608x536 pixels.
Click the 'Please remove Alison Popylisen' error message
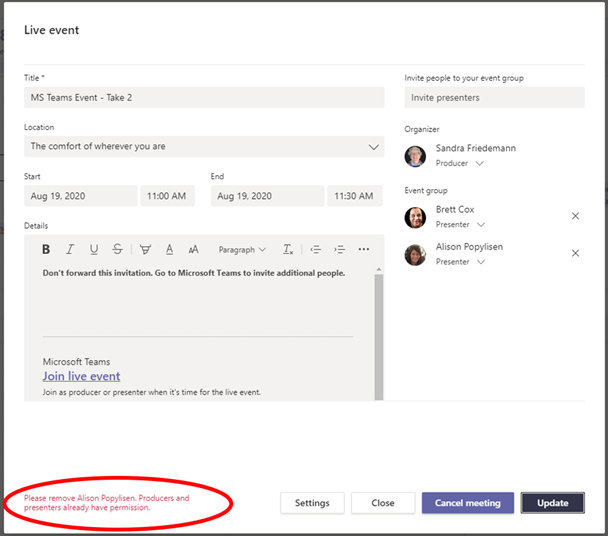[107, 503]
